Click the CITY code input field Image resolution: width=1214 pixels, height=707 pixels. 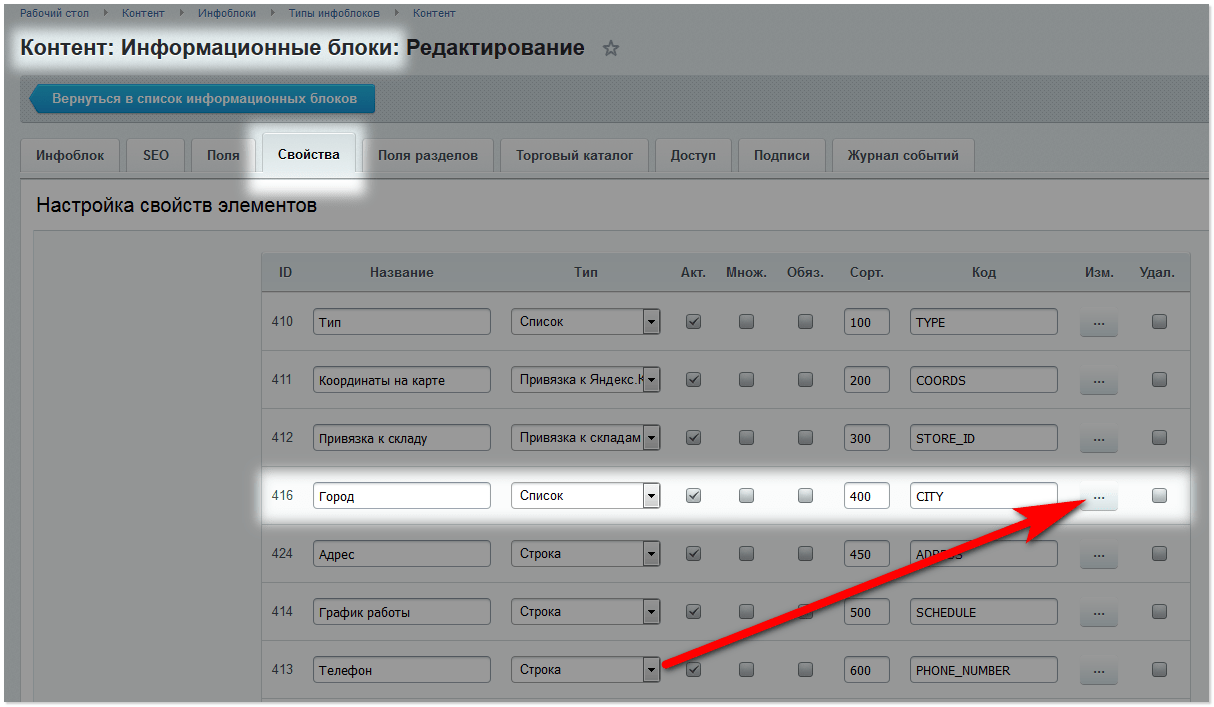(x=984, y=496)
